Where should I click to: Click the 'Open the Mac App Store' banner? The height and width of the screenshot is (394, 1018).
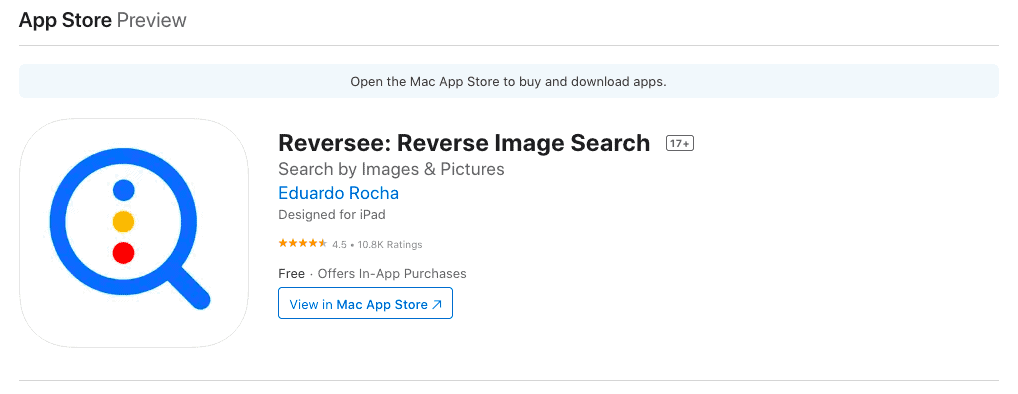509,82
